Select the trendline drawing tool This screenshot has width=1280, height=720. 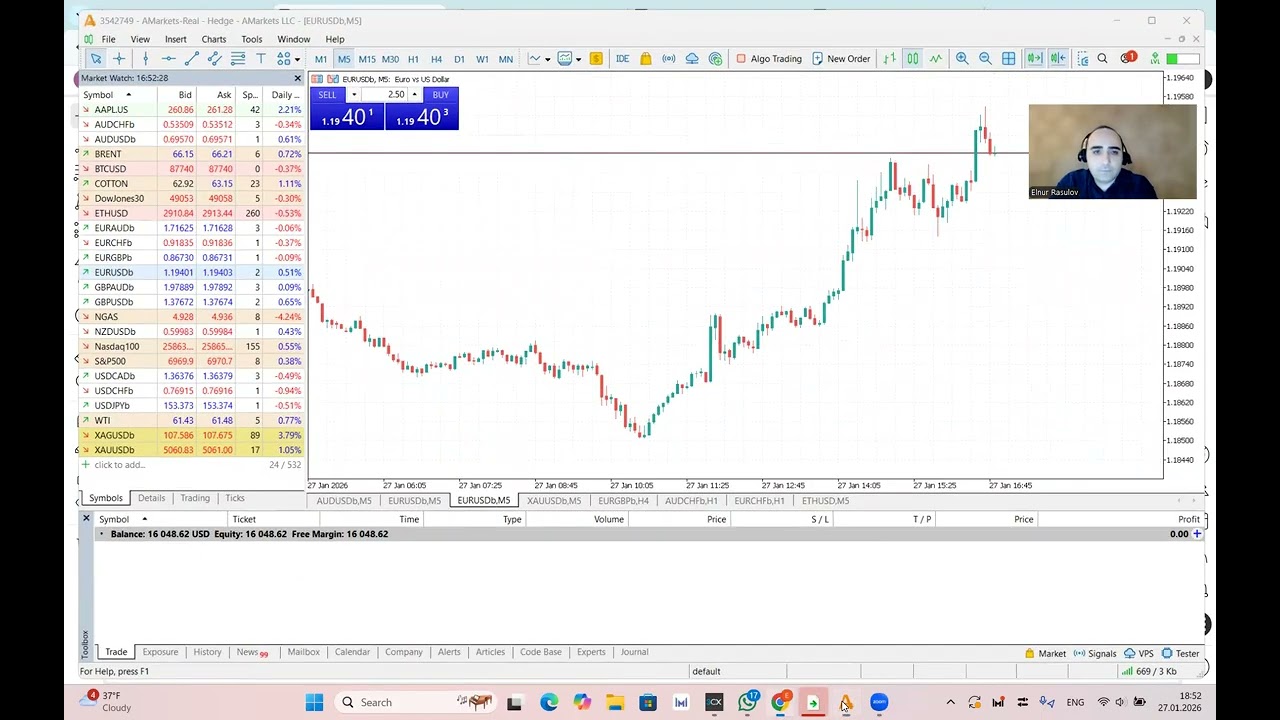[191, 59]
